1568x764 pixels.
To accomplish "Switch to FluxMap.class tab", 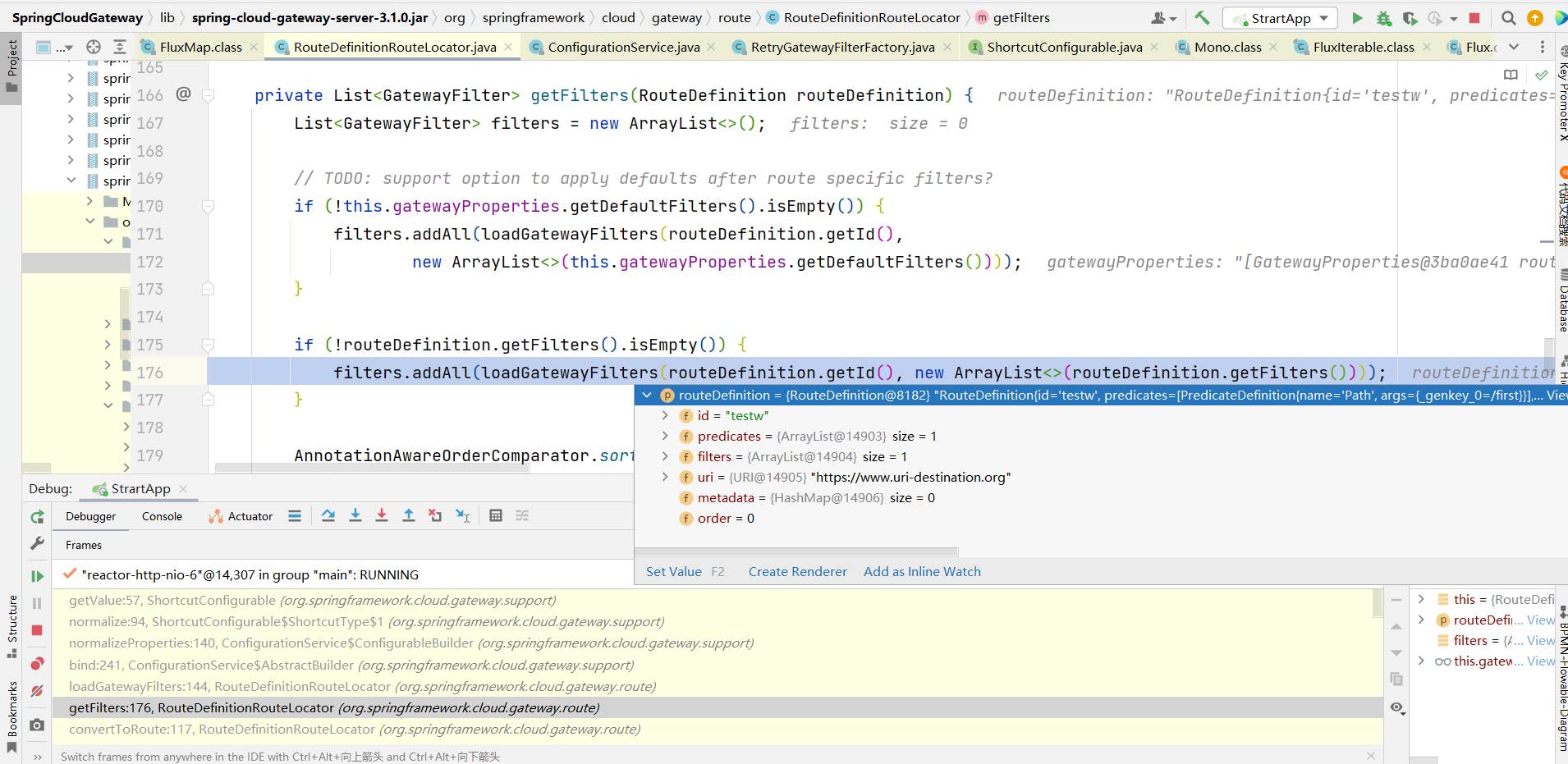I will (x=199, y=47).
